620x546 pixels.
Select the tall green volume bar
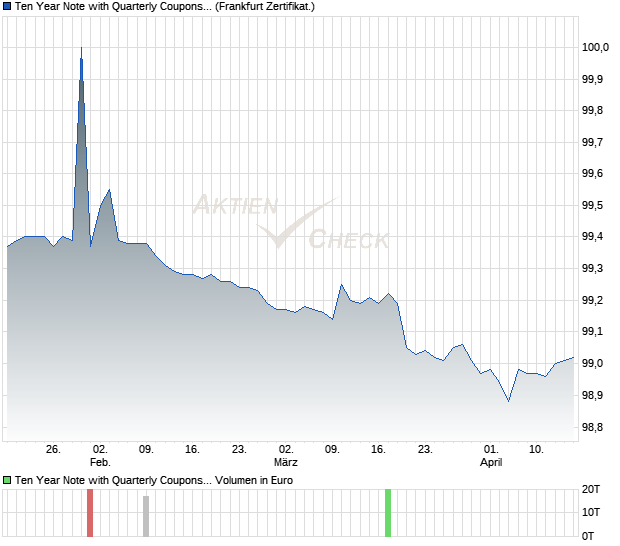(388, 514)
